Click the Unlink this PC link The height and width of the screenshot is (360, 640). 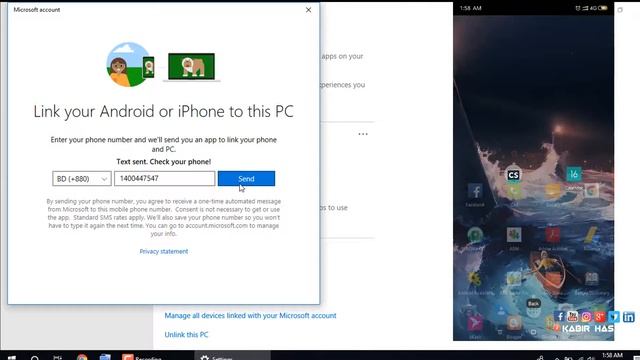tap(186, 335)
